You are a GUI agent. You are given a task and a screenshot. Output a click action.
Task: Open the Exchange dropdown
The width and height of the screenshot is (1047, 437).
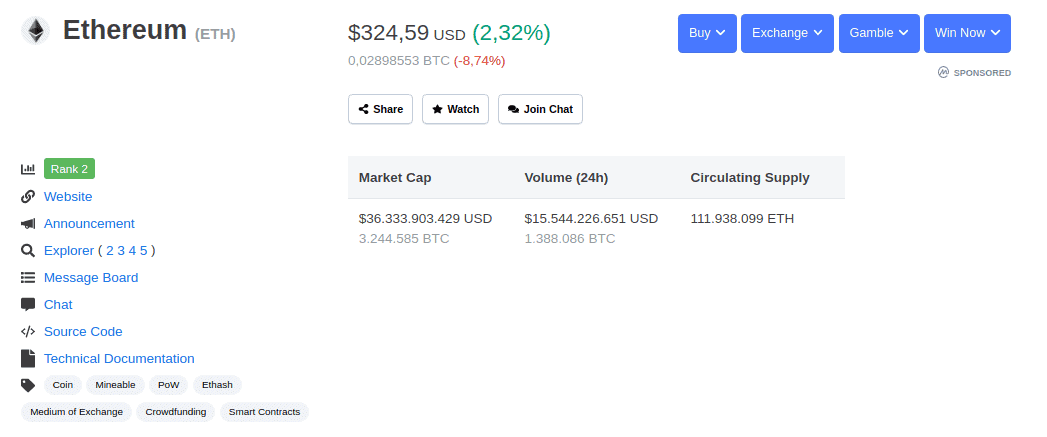tap(787, 33)
